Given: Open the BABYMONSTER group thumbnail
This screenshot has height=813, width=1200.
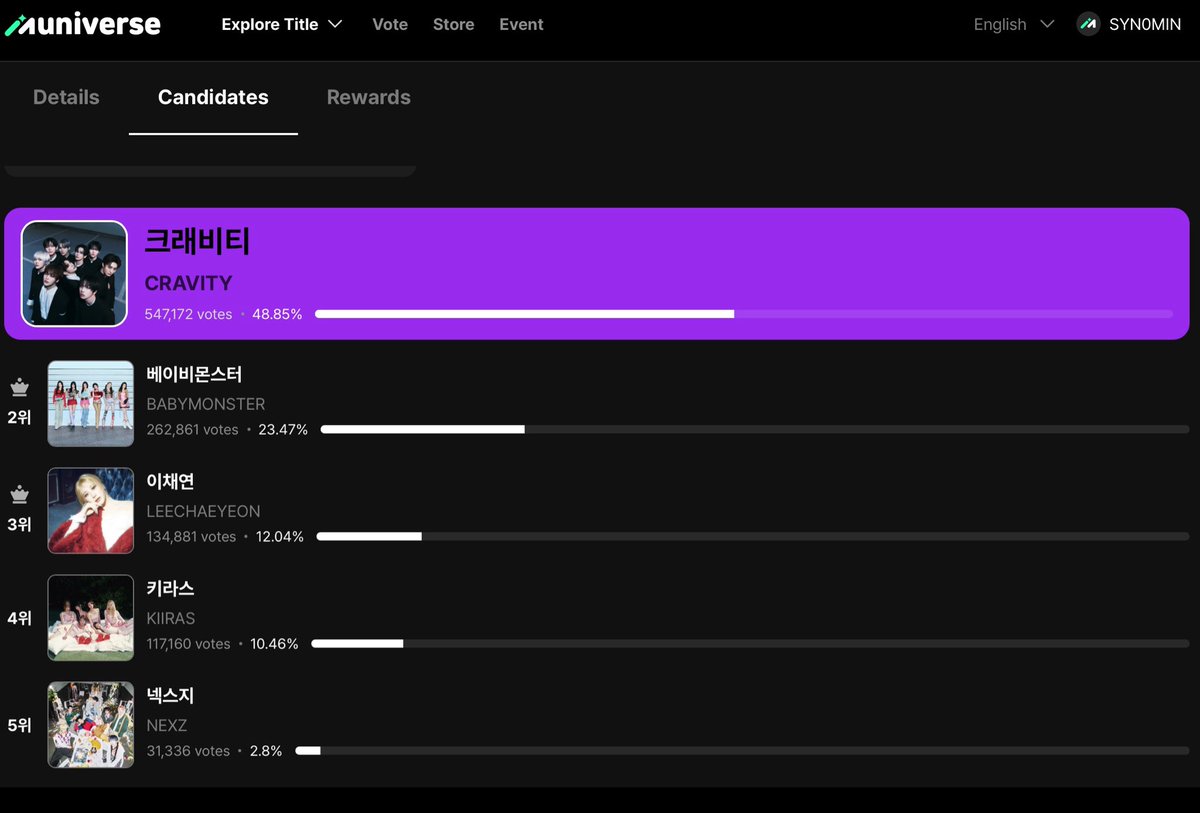Looking at the screenshot, I should coord(90,403).
